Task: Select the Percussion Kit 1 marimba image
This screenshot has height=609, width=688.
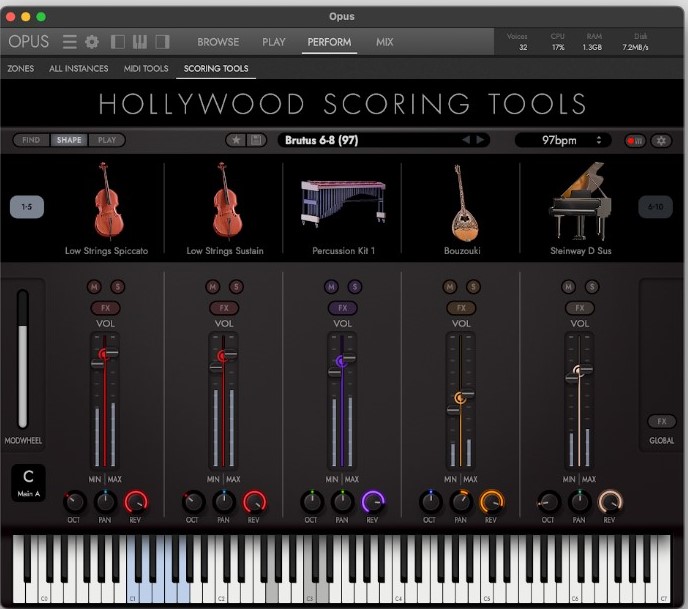Action: (343, 203)
